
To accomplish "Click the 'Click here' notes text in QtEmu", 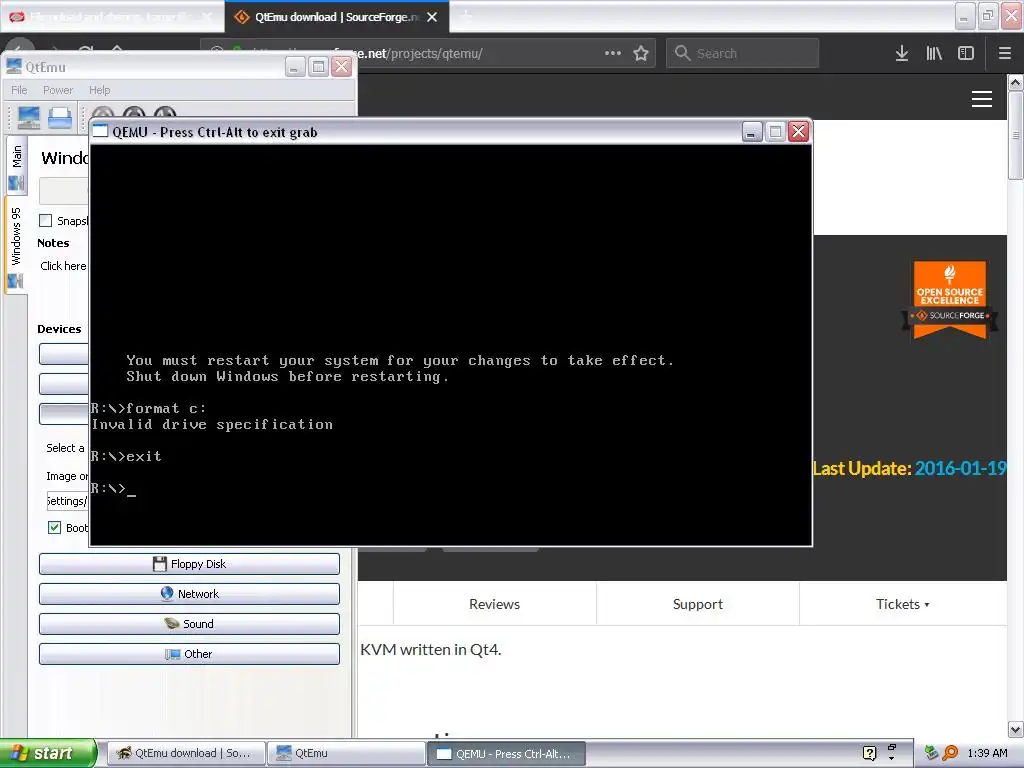I will (63, 266).
